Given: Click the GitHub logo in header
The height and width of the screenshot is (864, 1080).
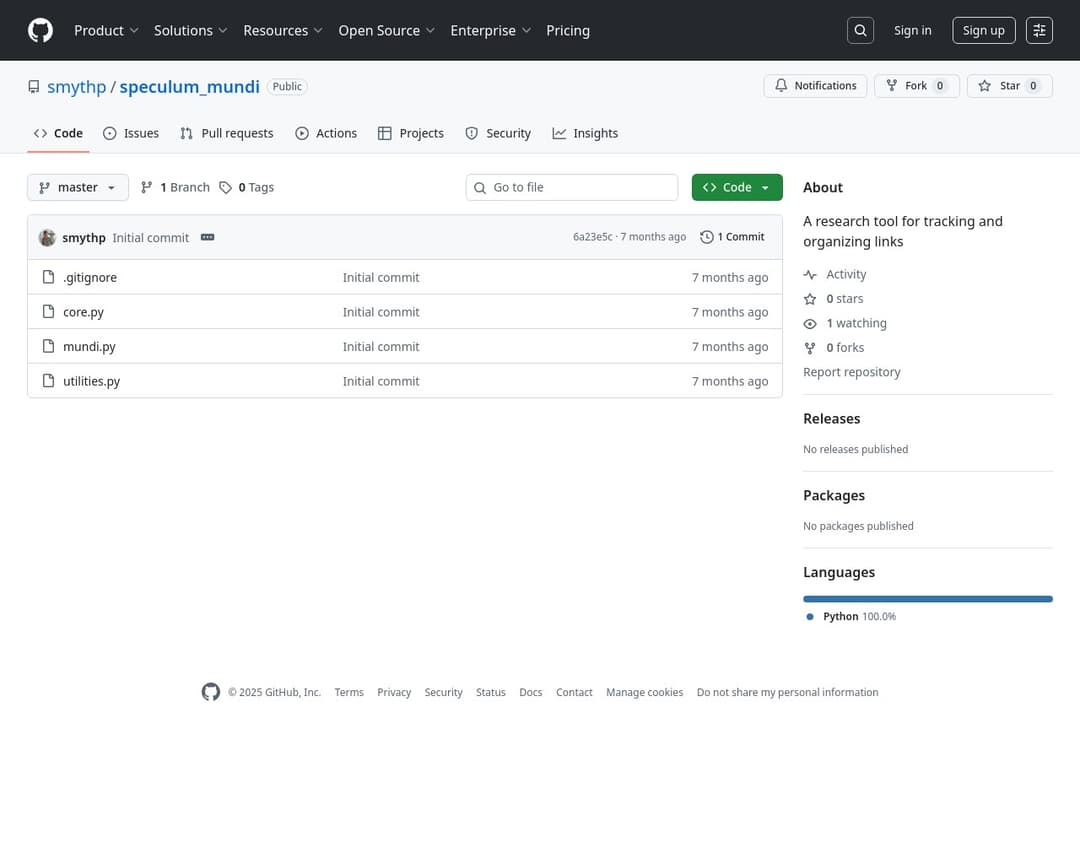Looking at the screenshot, I should pyautogui.click(x=40, y=31).
